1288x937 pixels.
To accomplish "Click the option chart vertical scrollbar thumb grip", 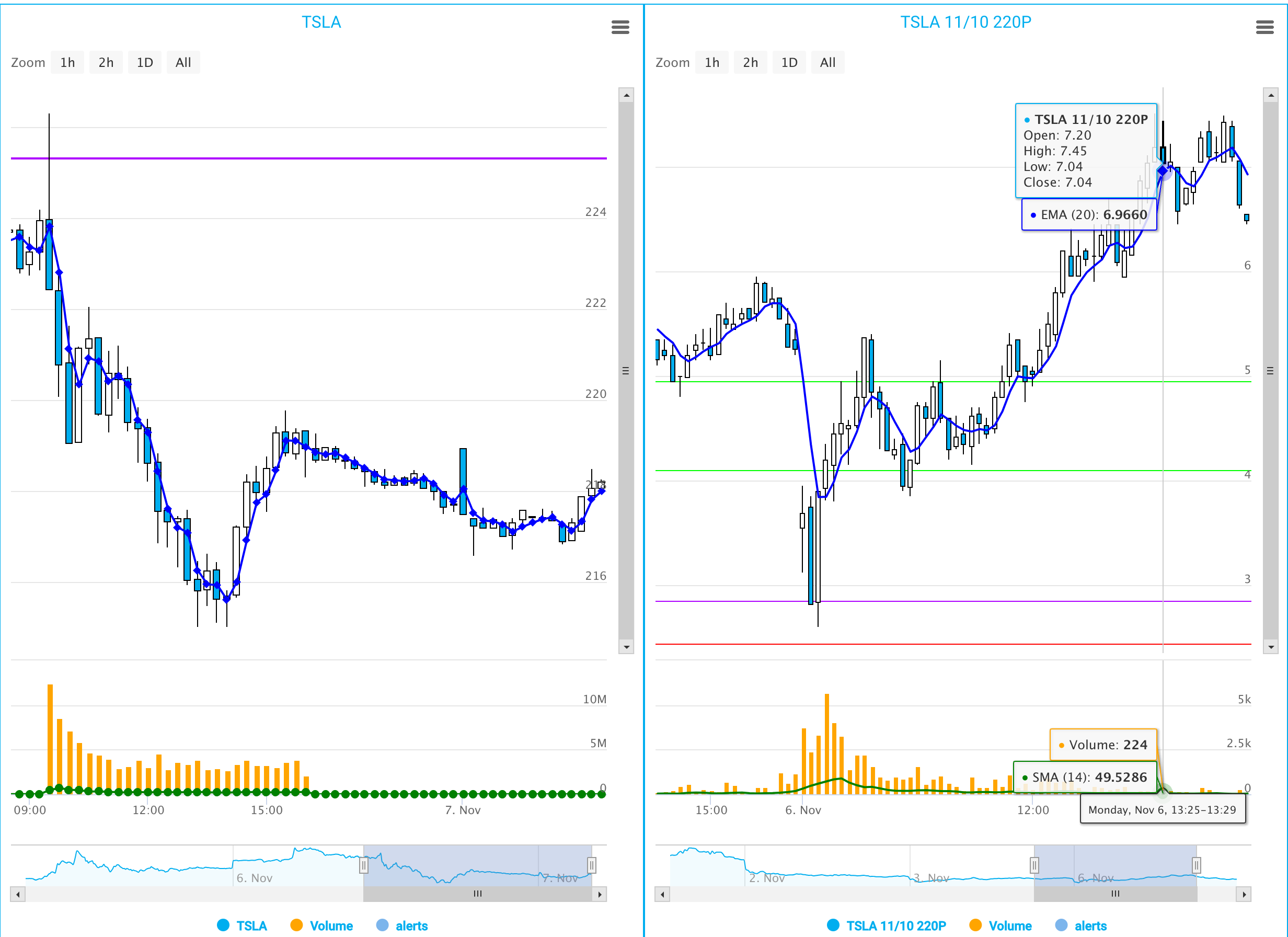I will (1270, 371).
